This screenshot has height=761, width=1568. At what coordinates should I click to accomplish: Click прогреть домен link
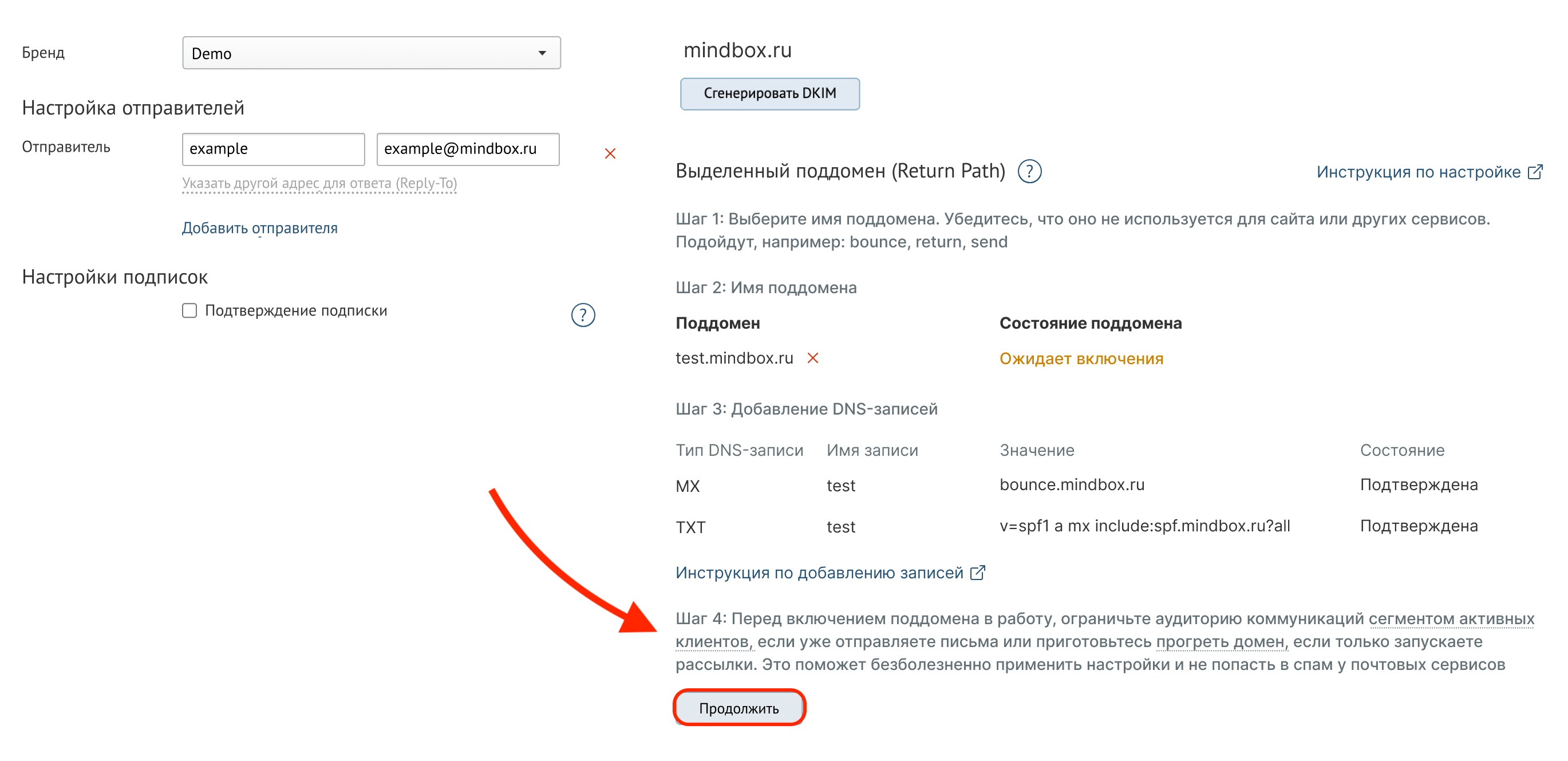coord(1221,642)
